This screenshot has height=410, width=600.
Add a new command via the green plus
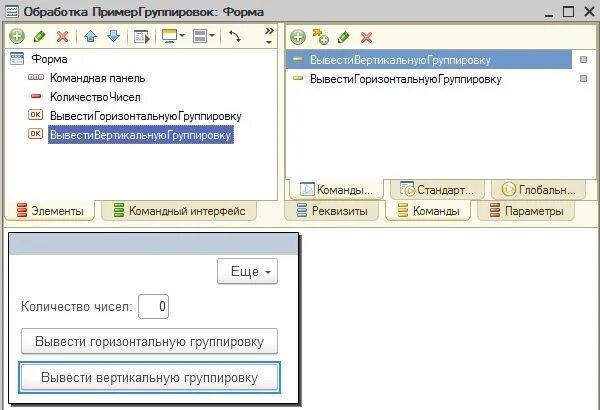click(x=298, y=37)
